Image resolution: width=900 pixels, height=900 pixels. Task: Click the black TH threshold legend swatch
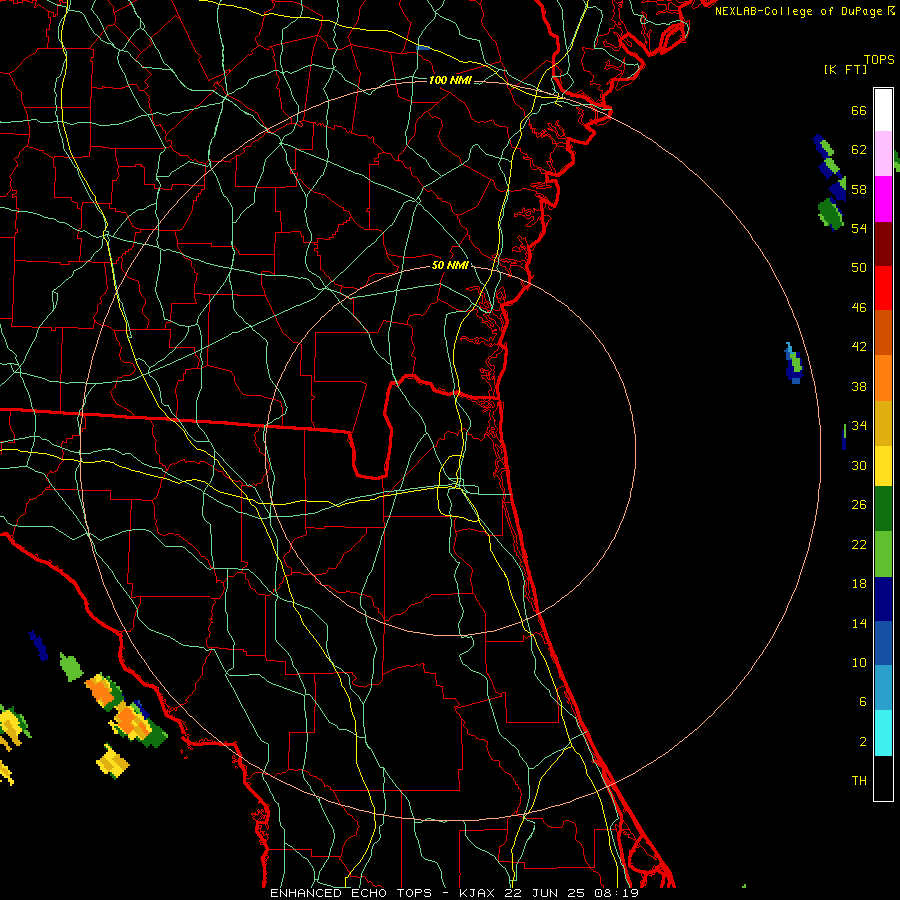click(883, 778)
